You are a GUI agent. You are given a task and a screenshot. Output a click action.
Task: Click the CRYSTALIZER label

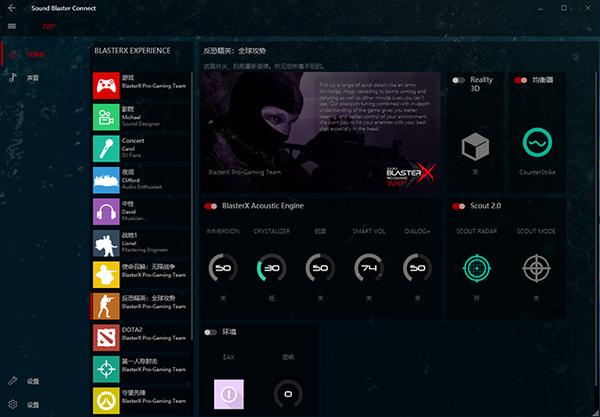tap(271, 231)
